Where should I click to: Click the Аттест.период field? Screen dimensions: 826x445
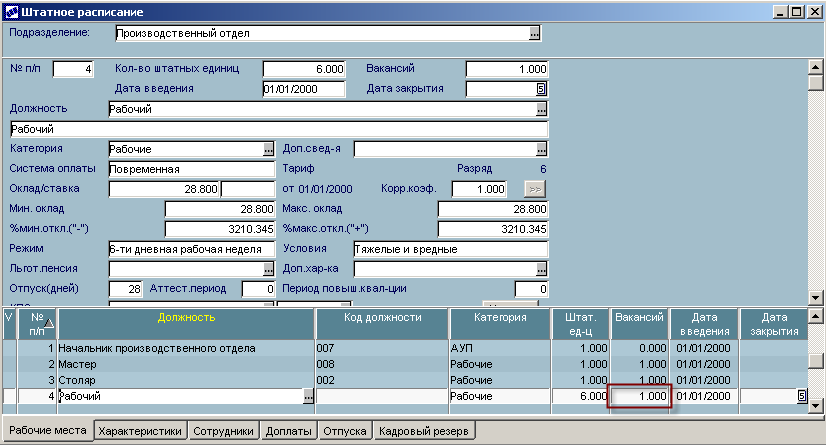point(258,289)
